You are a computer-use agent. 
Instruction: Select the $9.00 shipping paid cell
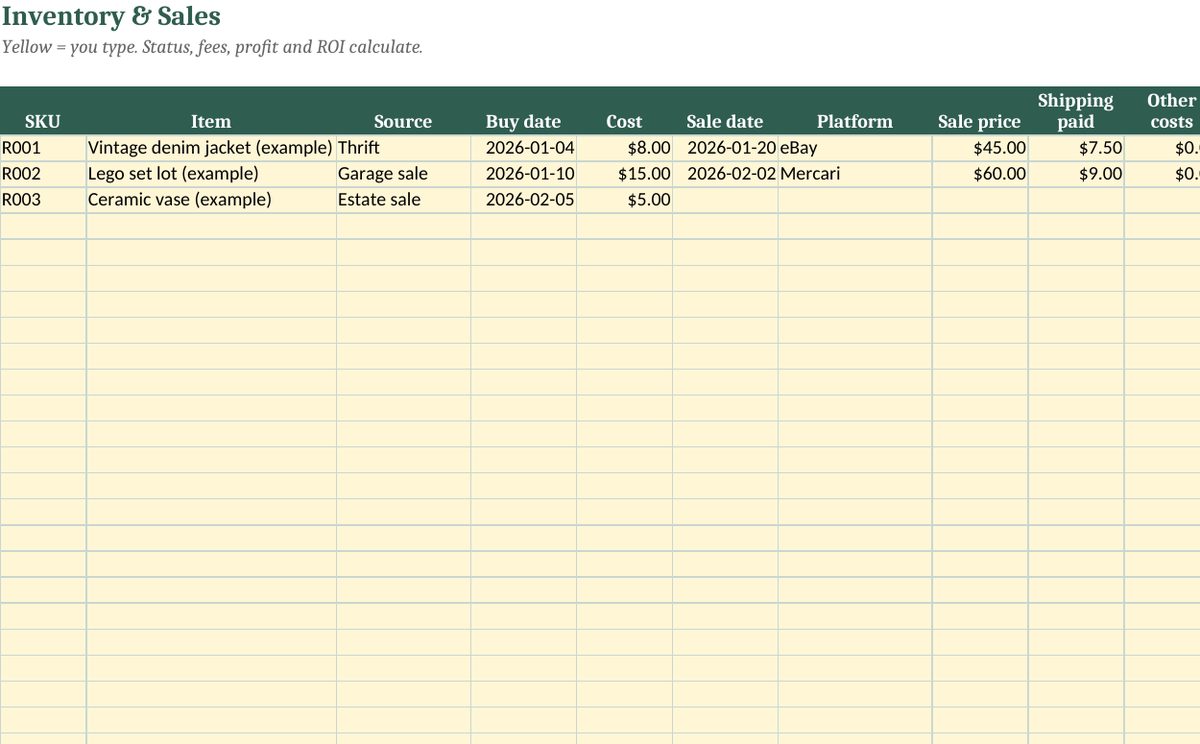coord(1076,174)
